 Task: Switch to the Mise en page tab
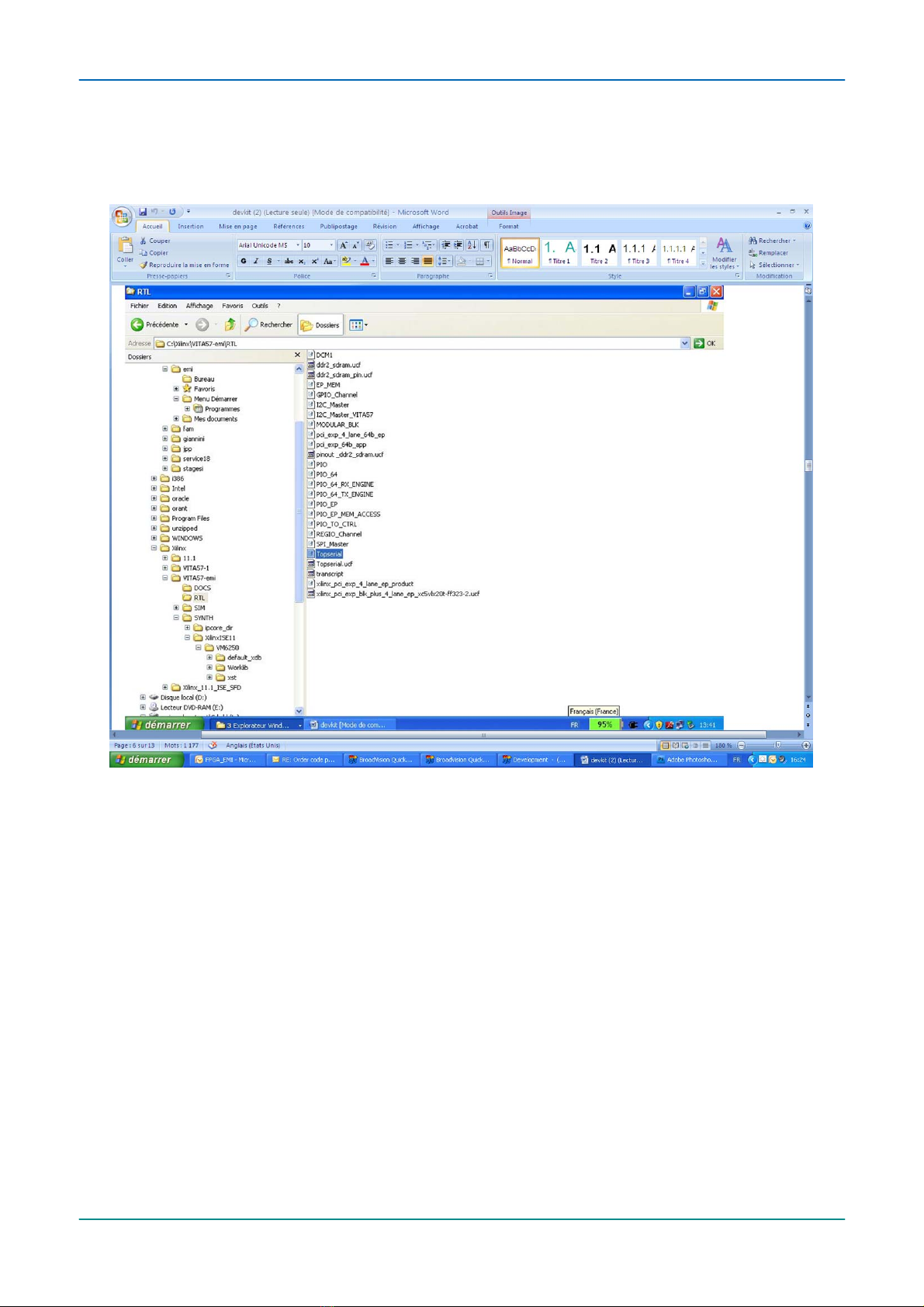(x=238, y=227)
